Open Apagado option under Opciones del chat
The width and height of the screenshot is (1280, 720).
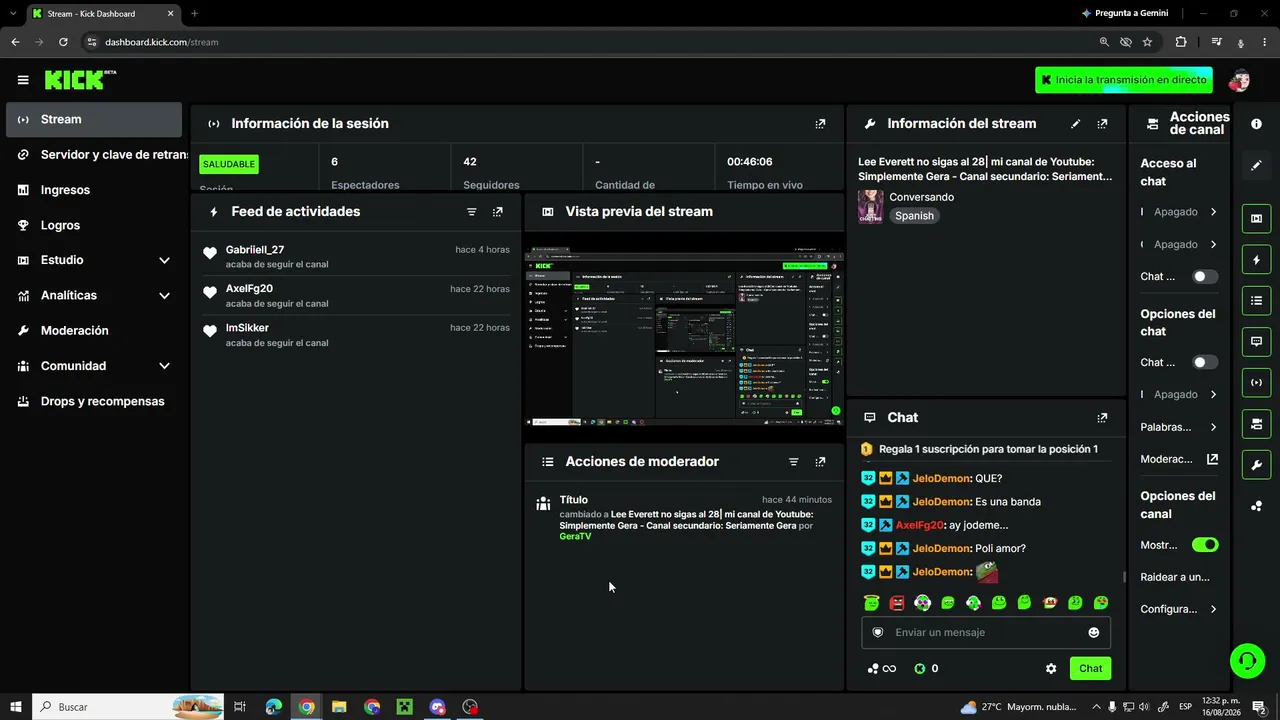(x=1180, y=395)
